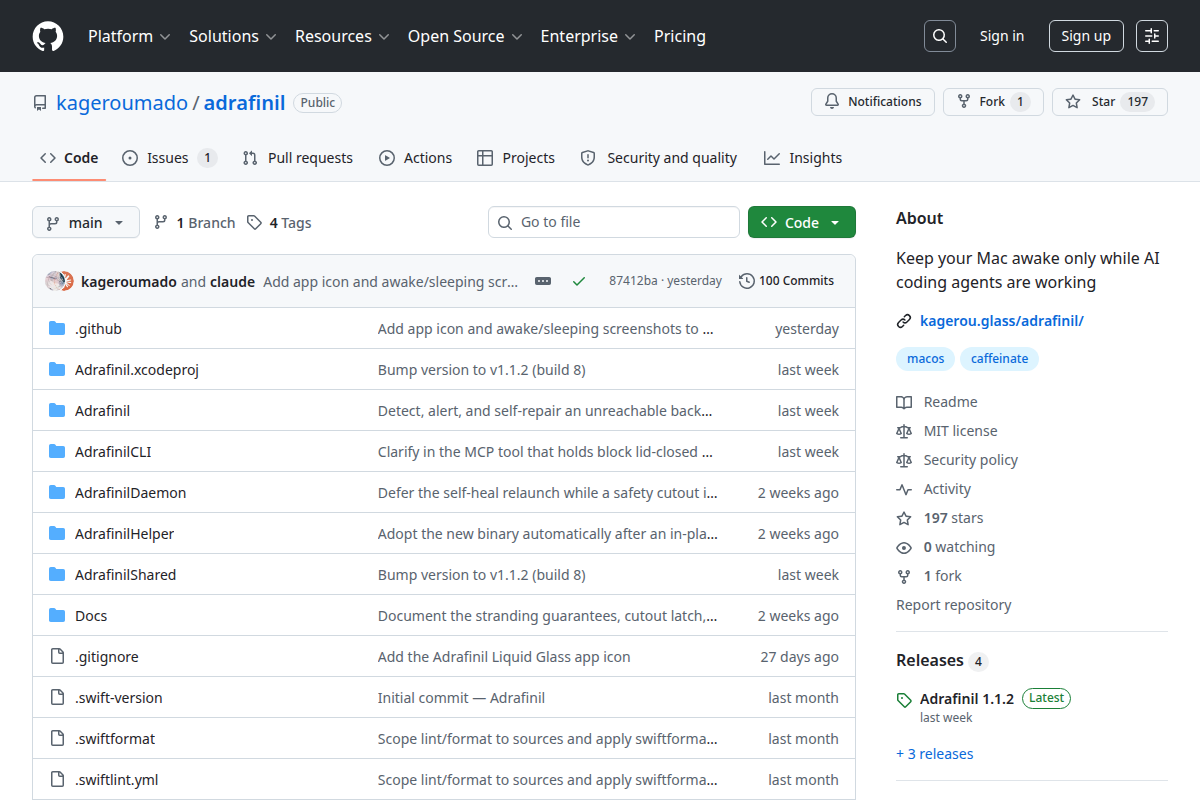Screen dimensions: 1200x800
Task: Open "Initial commit — Adrafinil" commit message
Action: [x=461, y=698]
